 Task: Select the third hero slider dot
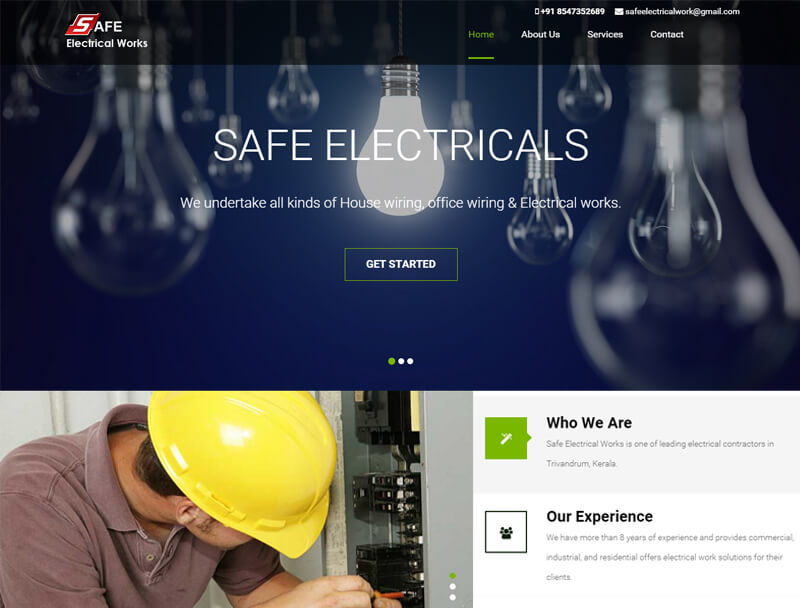(410, 361)
